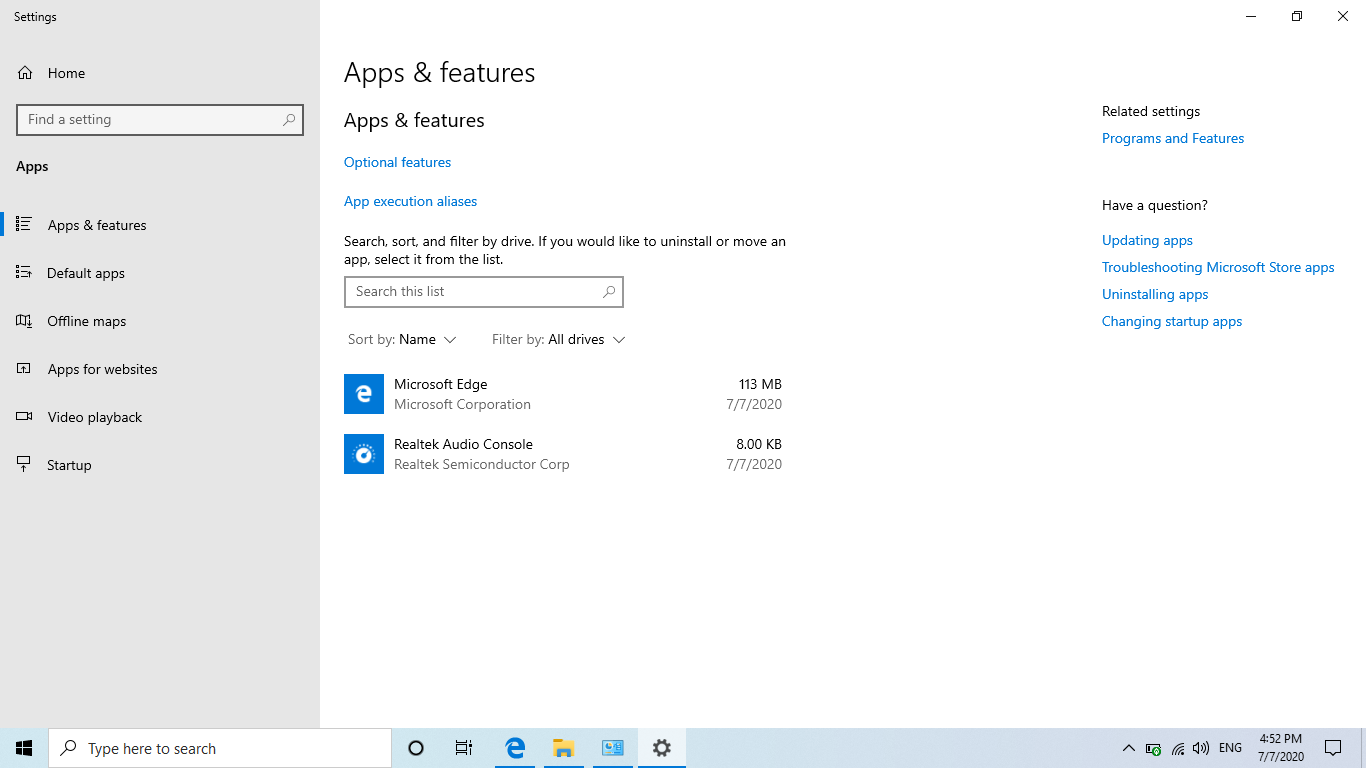Image resolution: width=1366 pixels, height=768 pixels.
Task: Click taskbar Type here to search box
Action: 220,748
